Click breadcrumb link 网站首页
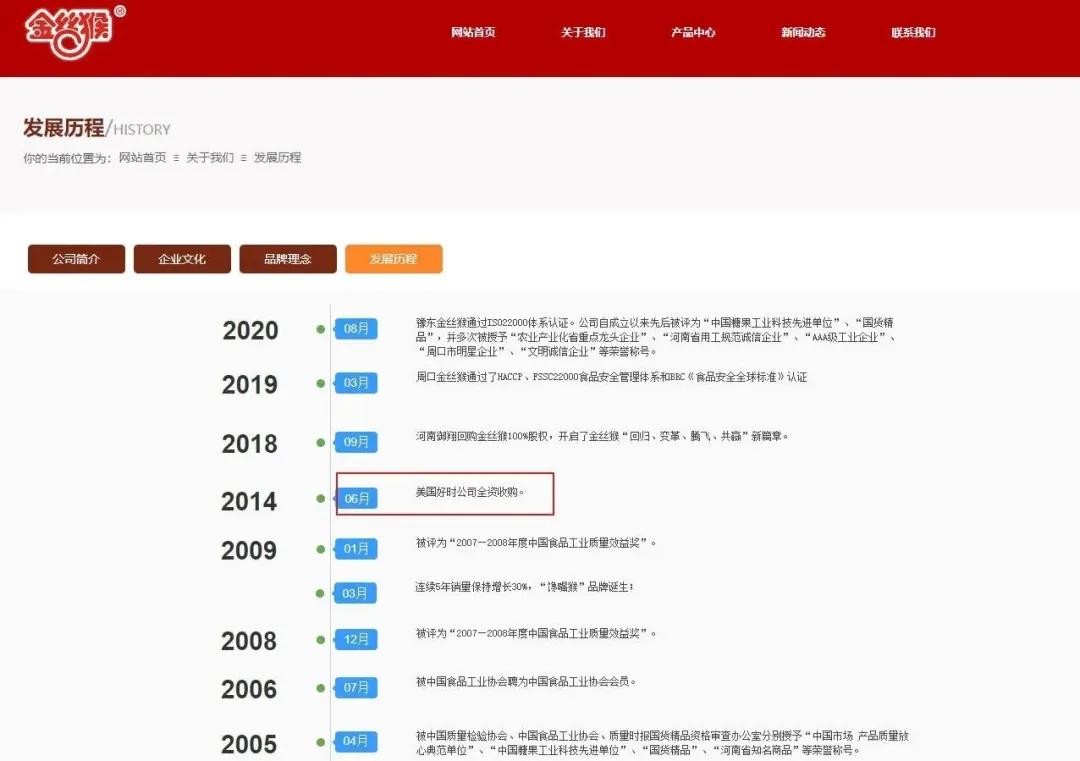The height and width of the screenshot is (761, 1080). [x=143, y=158]
